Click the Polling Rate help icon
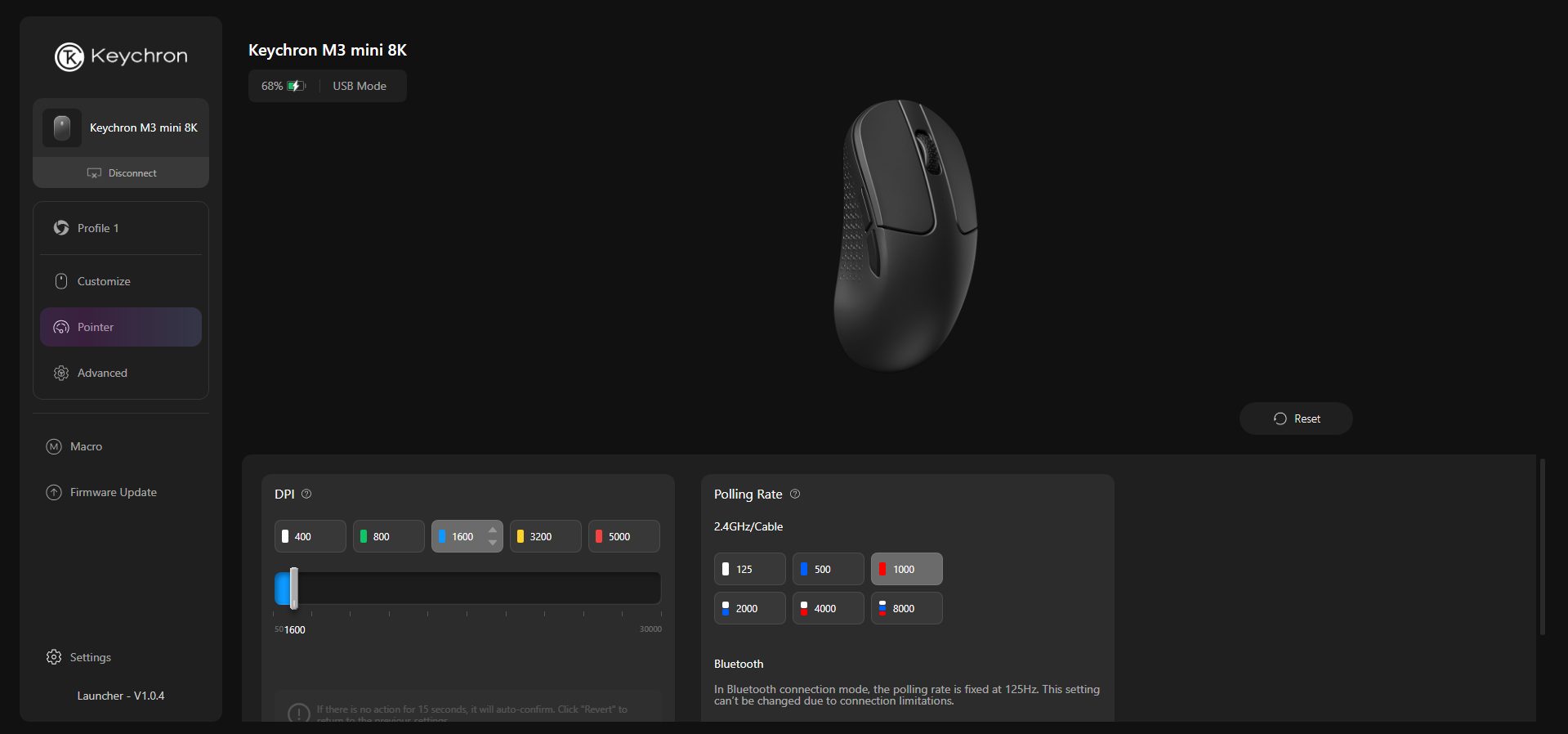 (x=795, y=494)
